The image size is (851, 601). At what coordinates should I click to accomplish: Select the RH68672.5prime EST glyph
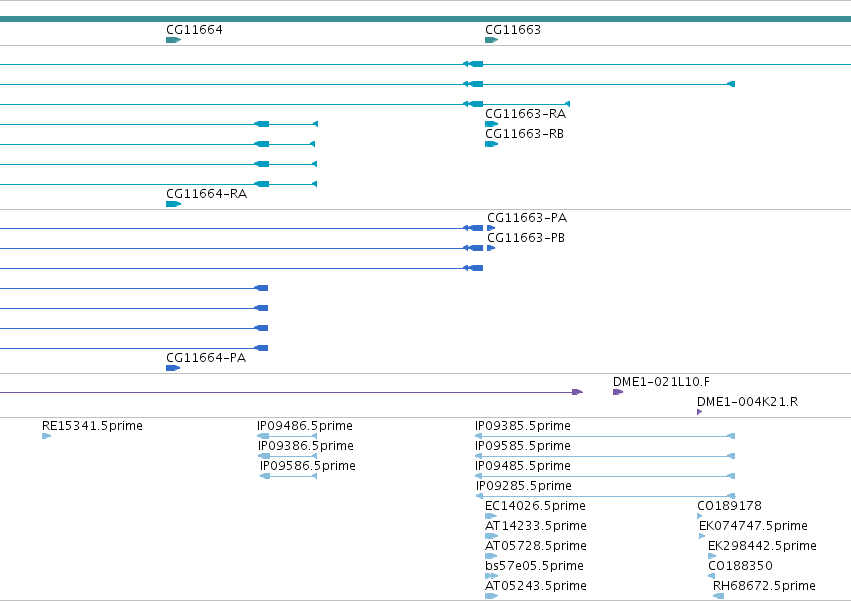[x=718, y=596]
